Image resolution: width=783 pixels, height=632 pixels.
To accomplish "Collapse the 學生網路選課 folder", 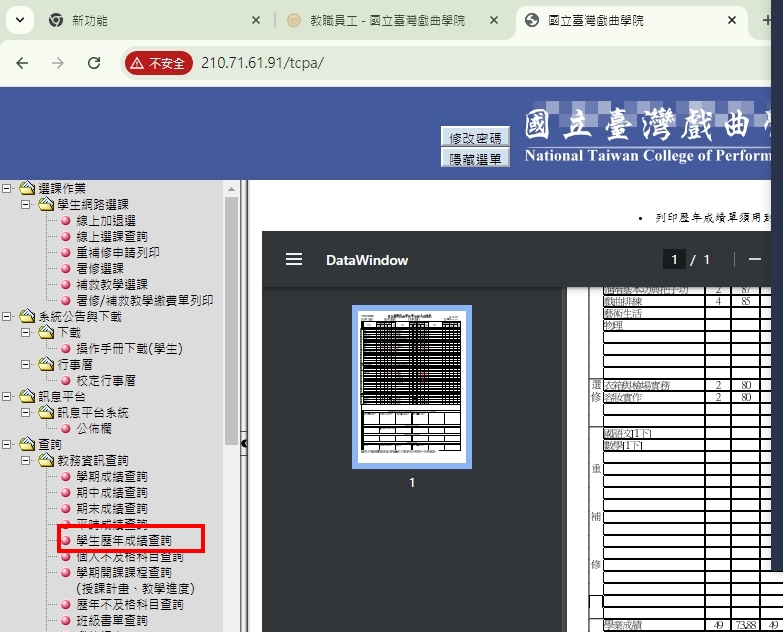I will 27,205.
